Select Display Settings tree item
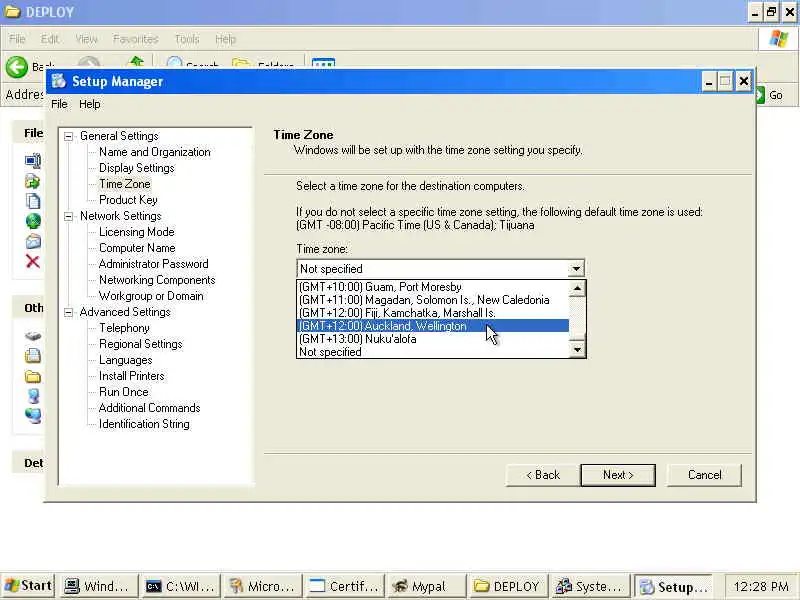The width and height of the screenshot is (800, 600). [x=137, y=168]
